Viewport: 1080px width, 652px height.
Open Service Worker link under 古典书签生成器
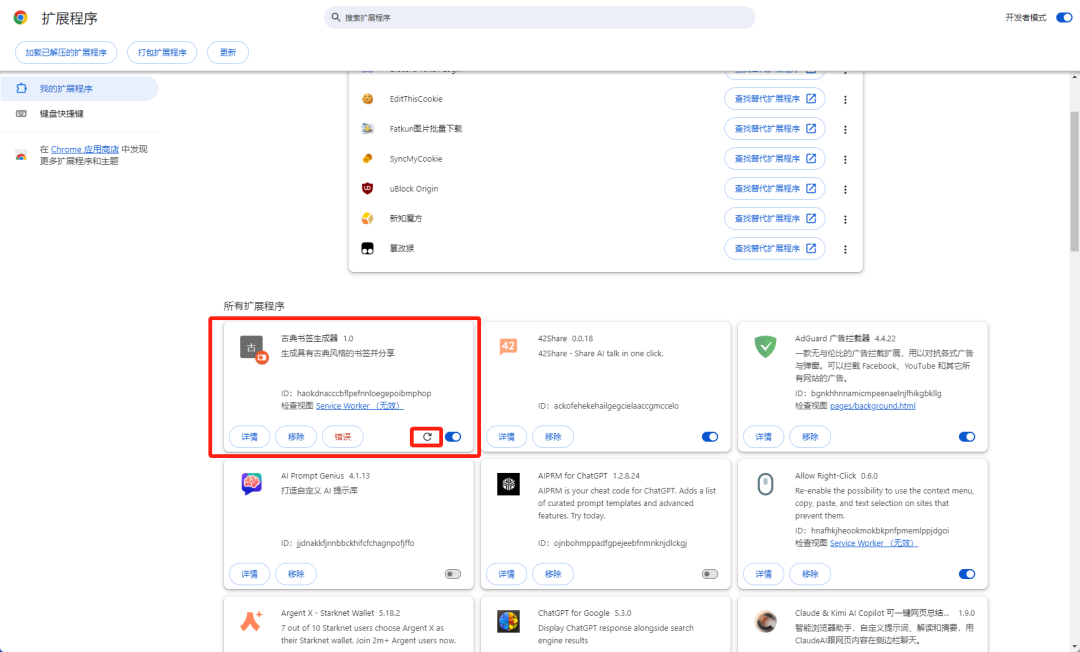(x=360, y=406)
